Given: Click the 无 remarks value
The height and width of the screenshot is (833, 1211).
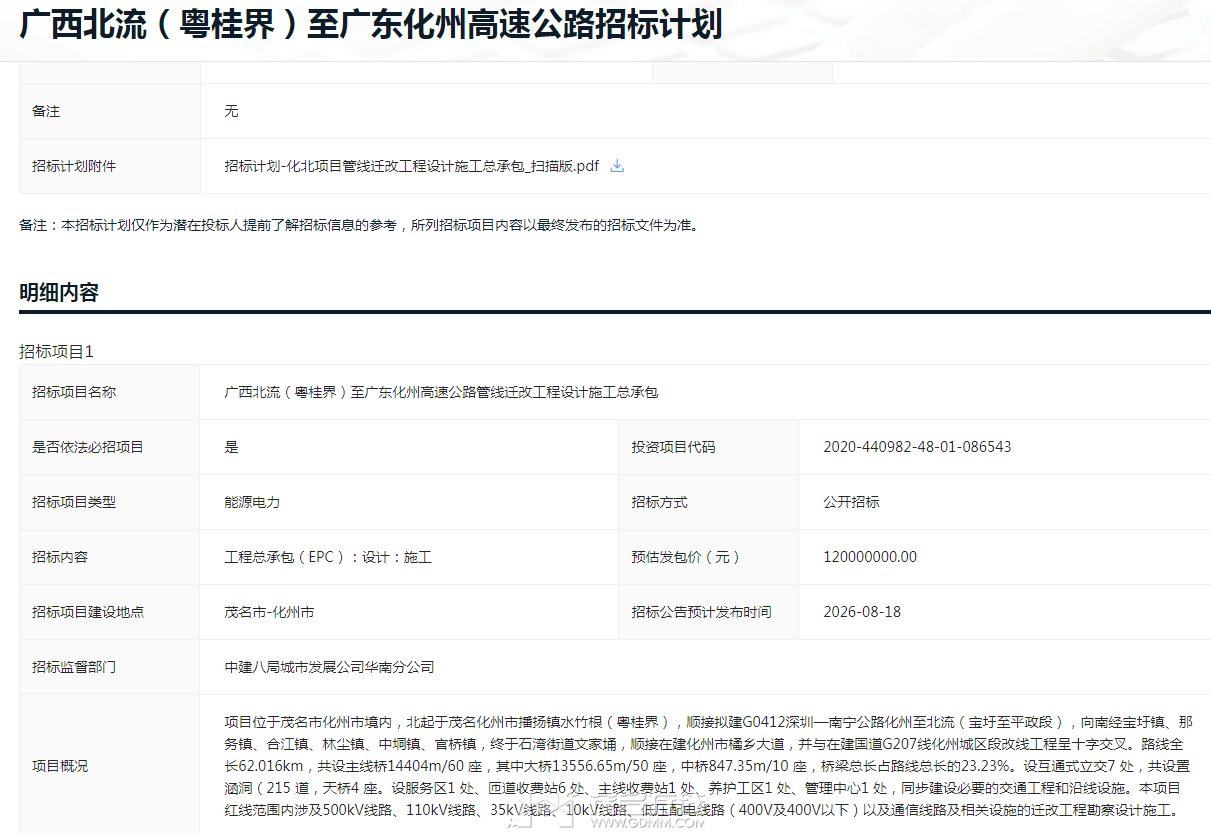Looking at the screenshot, I should tap(231, 111).
